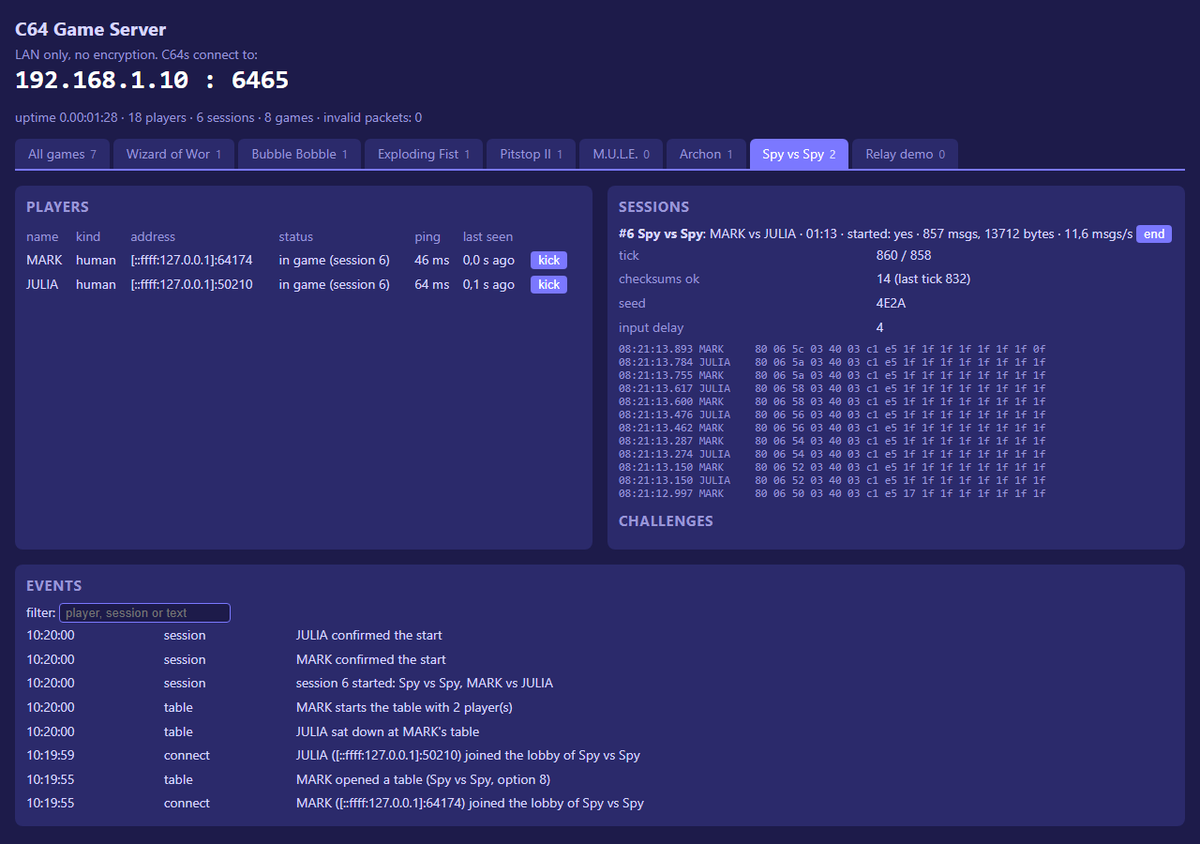This screenshot has width=1200, height=844.
Task: Click JULIA's ping value 64 ms
Action: 432,284
